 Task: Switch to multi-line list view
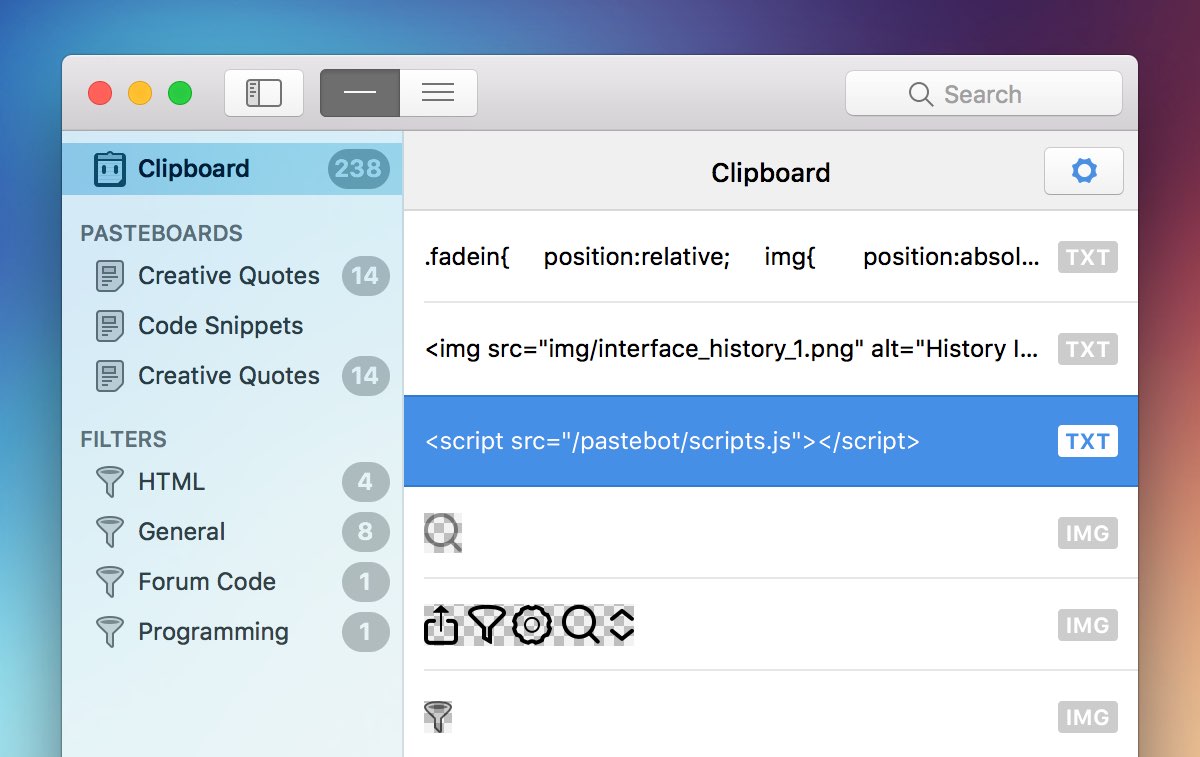(x=438, y=94)
